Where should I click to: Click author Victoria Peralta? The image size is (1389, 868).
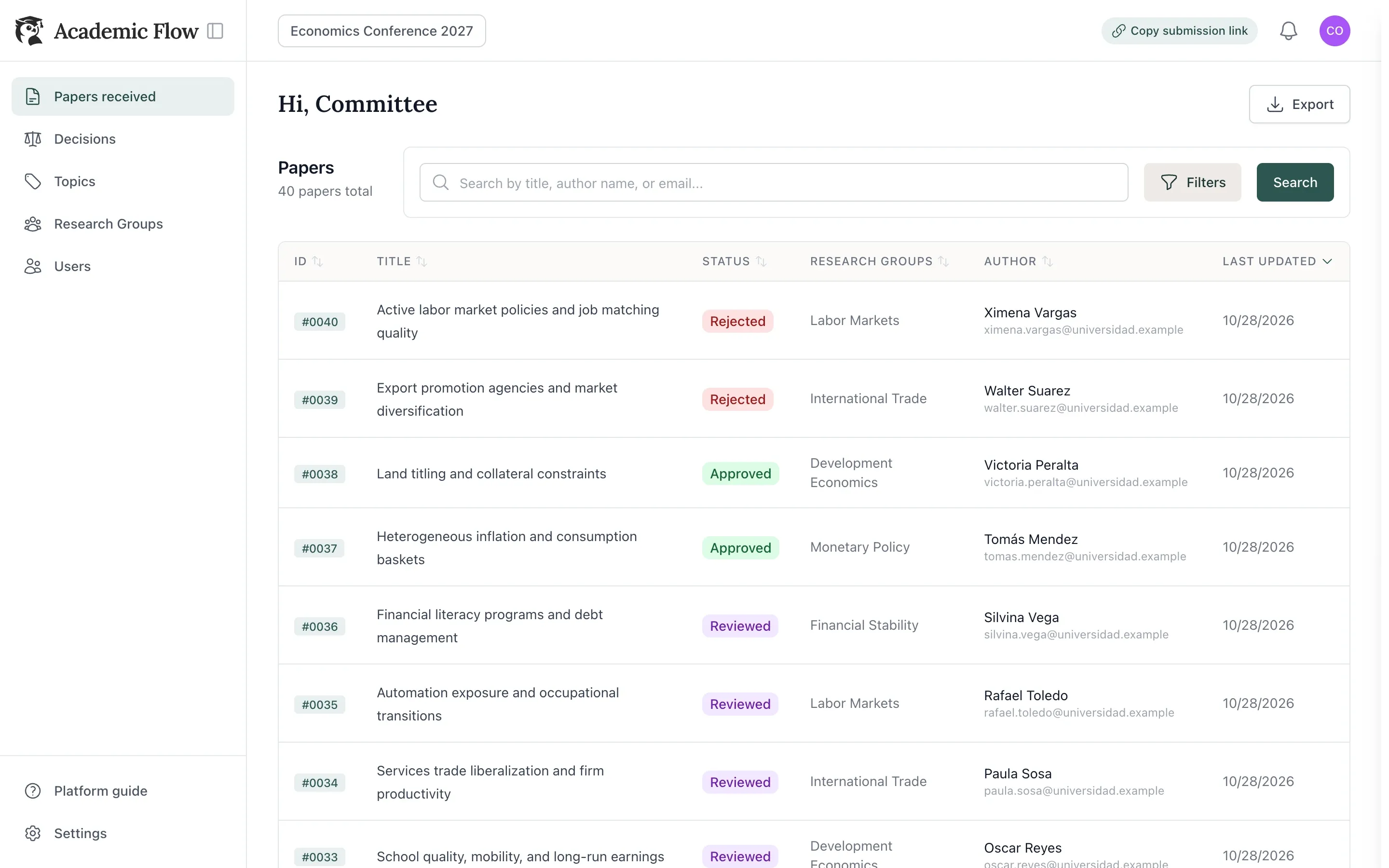coord(1031,465)
